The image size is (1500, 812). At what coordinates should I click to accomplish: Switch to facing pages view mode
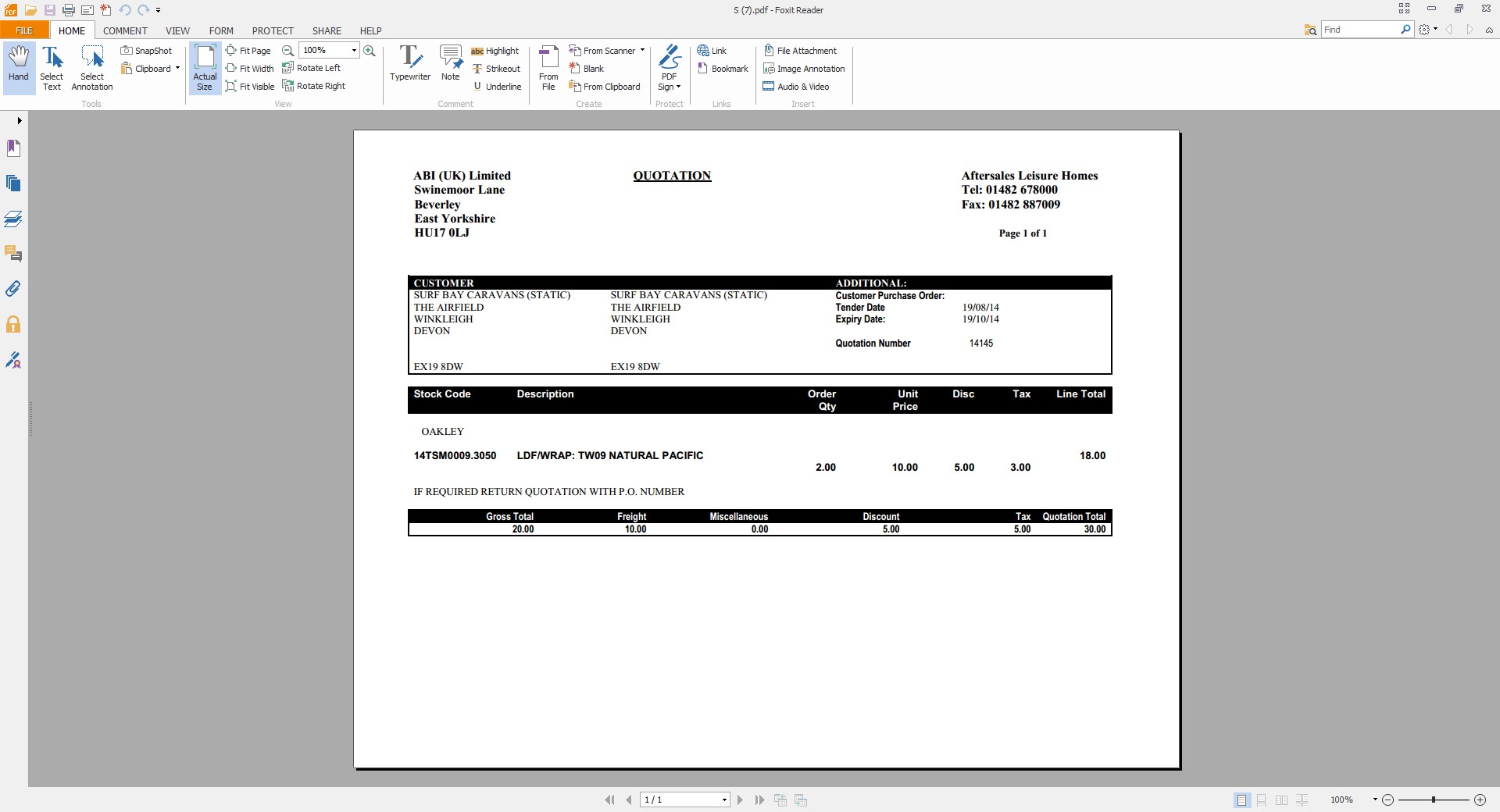pos(1281,800)
